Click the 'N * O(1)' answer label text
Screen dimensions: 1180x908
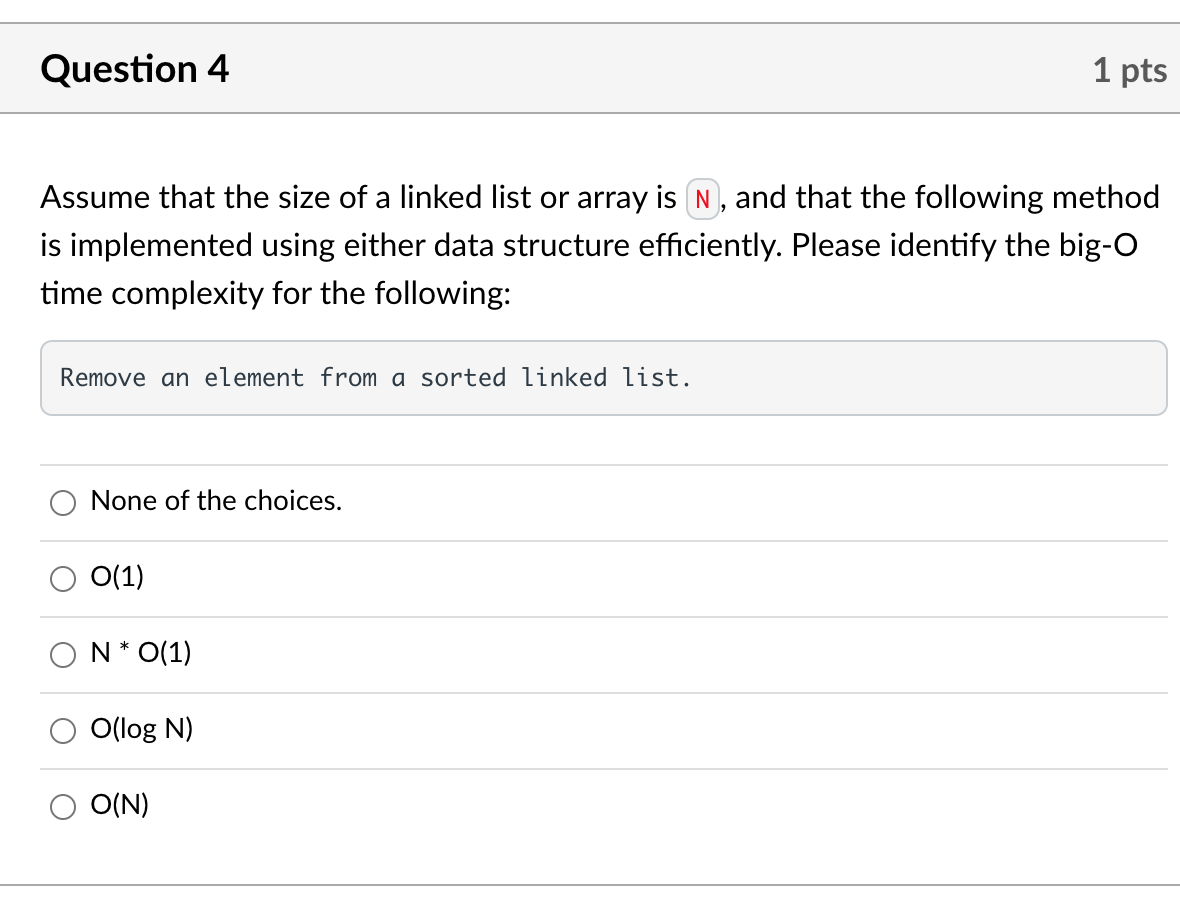pos(141,652)
